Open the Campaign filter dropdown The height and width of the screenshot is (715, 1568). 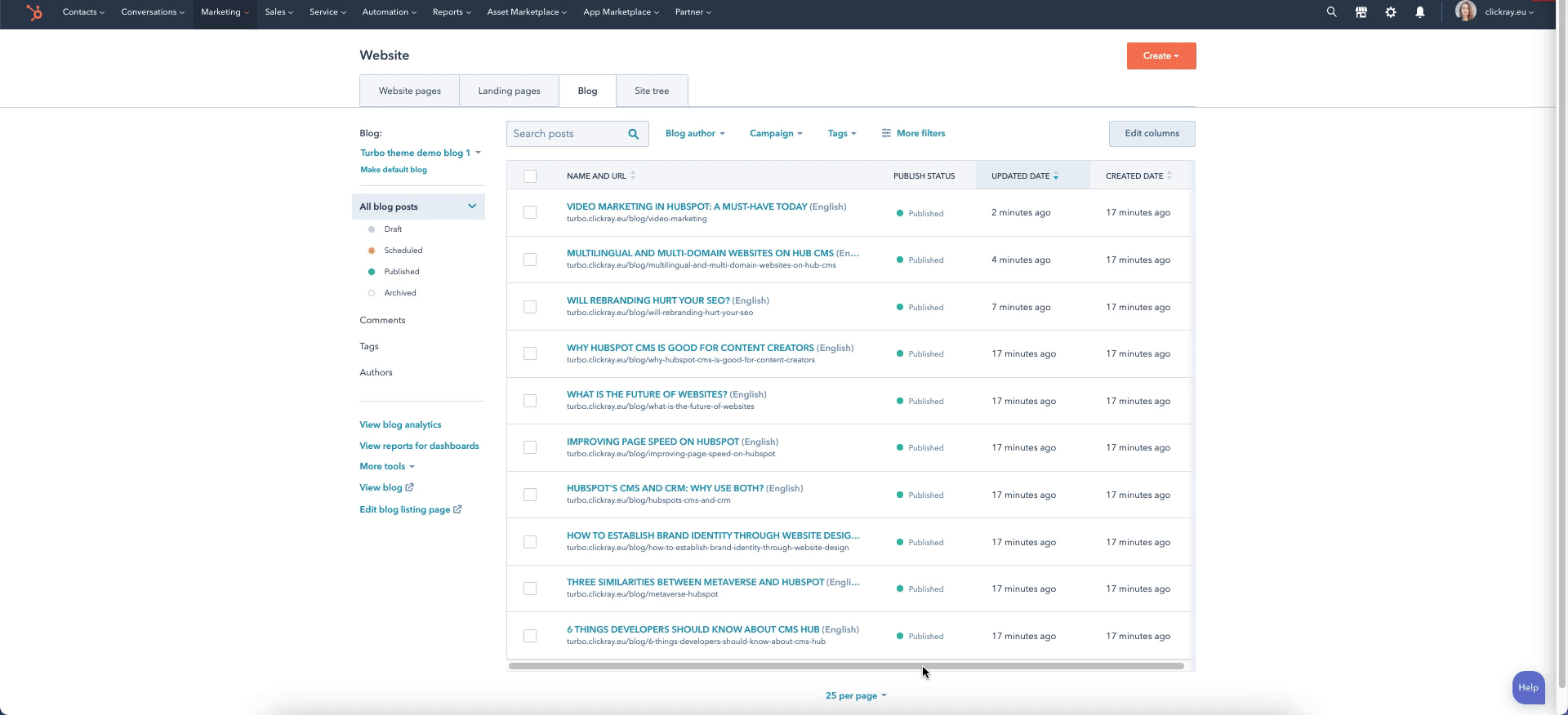776,133
